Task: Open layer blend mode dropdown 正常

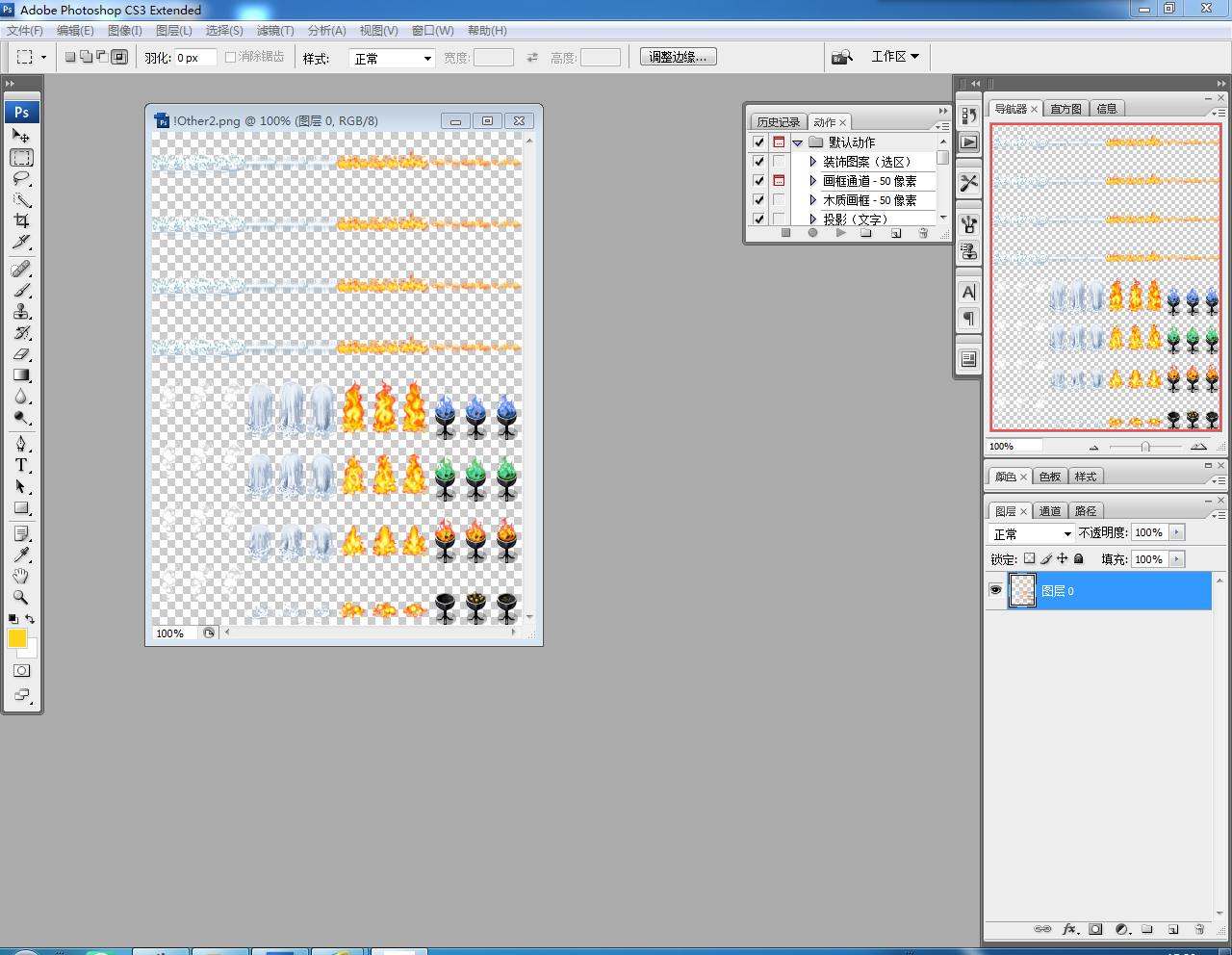Action: tap(1032, 533)
